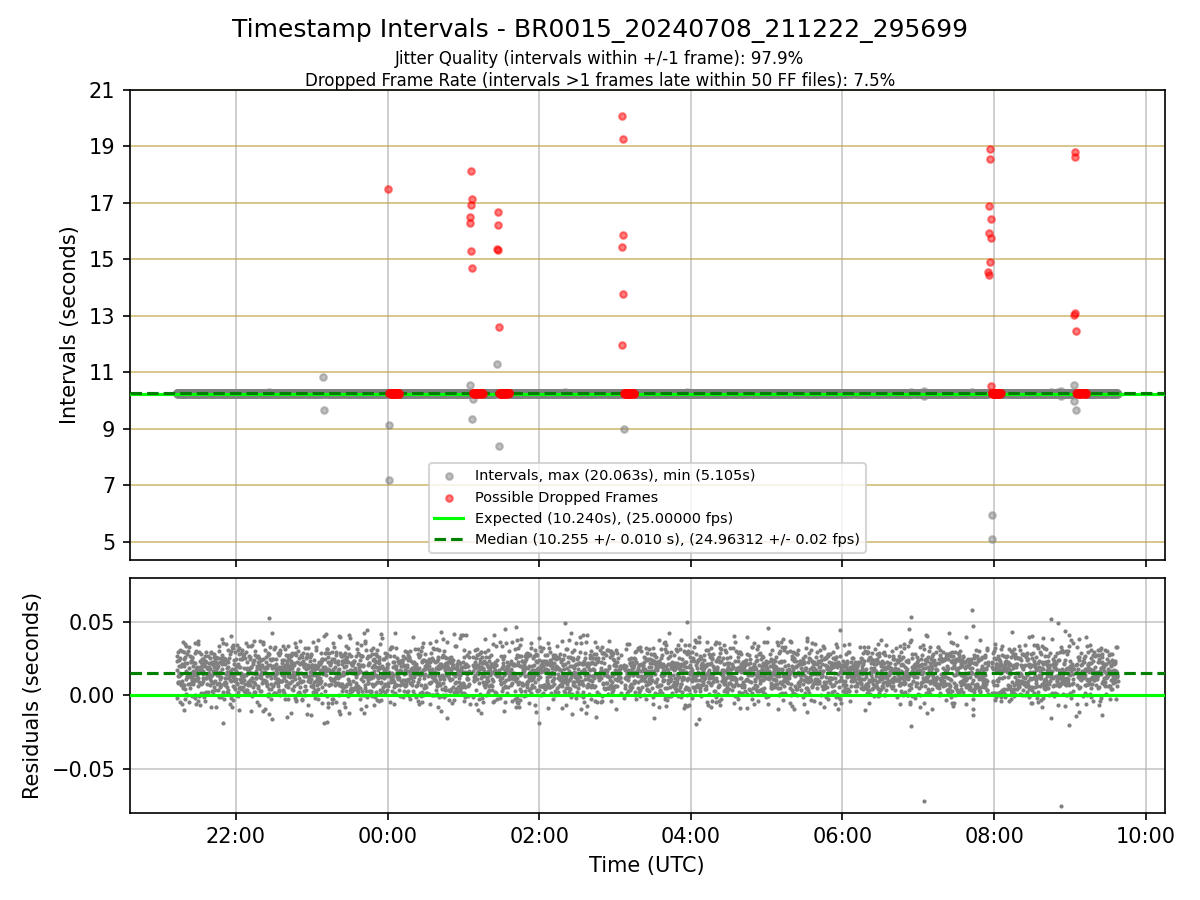1200x900 pixels.
Task: Click the gray point at 7.2 seconds near 00:00
Action: [389, 480]
